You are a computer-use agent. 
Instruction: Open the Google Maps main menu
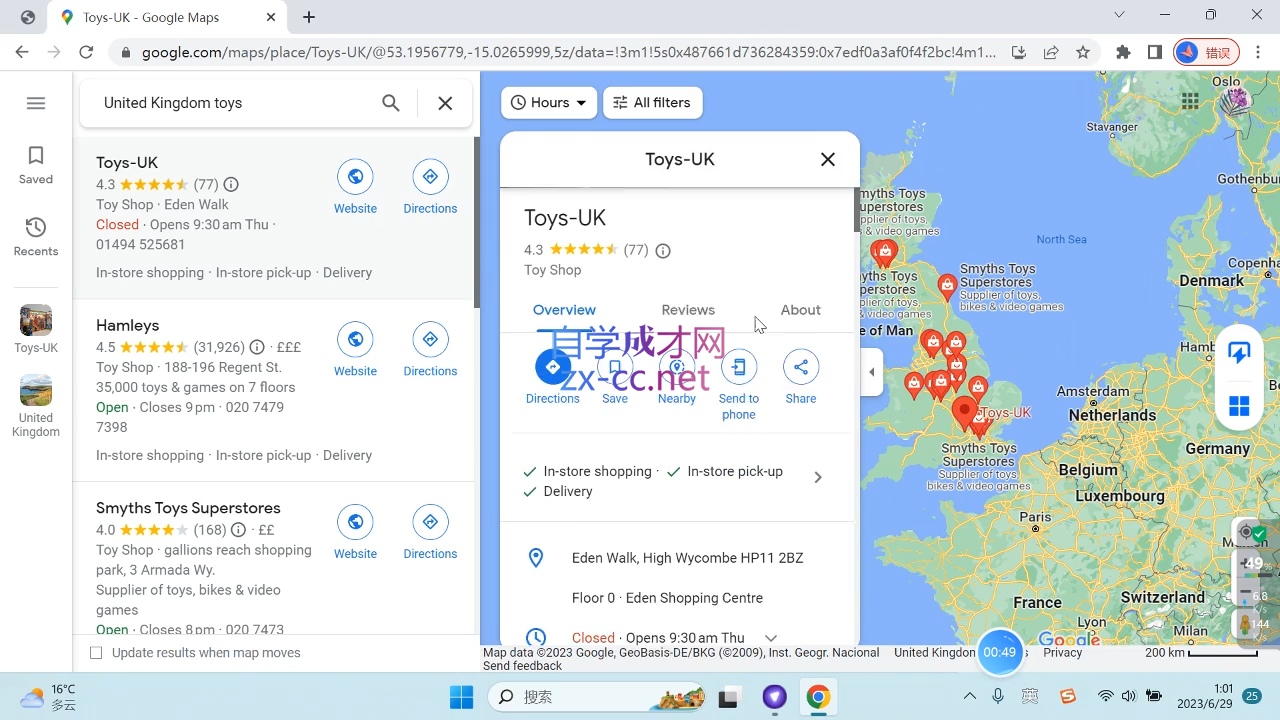(36, 102)
